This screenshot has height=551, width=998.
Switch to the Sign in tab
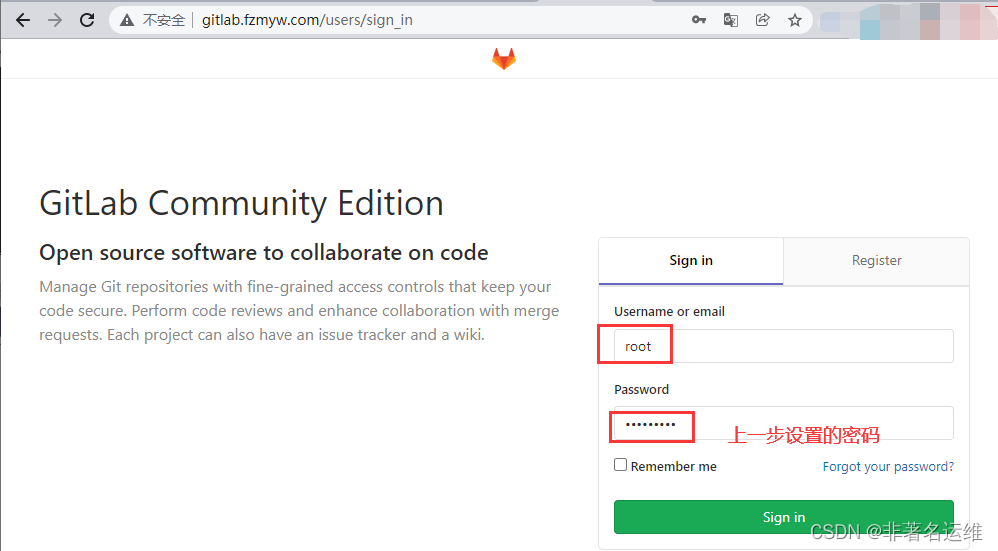tap(691, 261)
